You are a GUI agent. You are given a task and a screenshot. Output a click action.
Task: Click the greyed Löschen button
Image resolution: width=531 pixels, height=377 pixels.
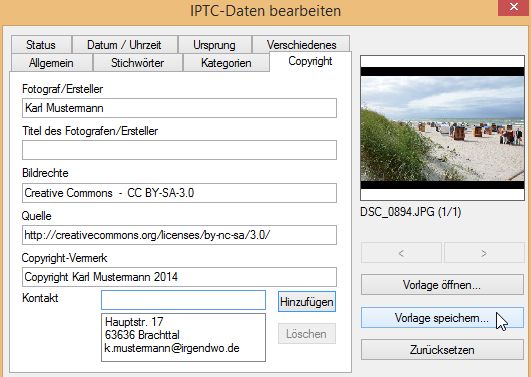pyautogui.click(x=307, y=334)
